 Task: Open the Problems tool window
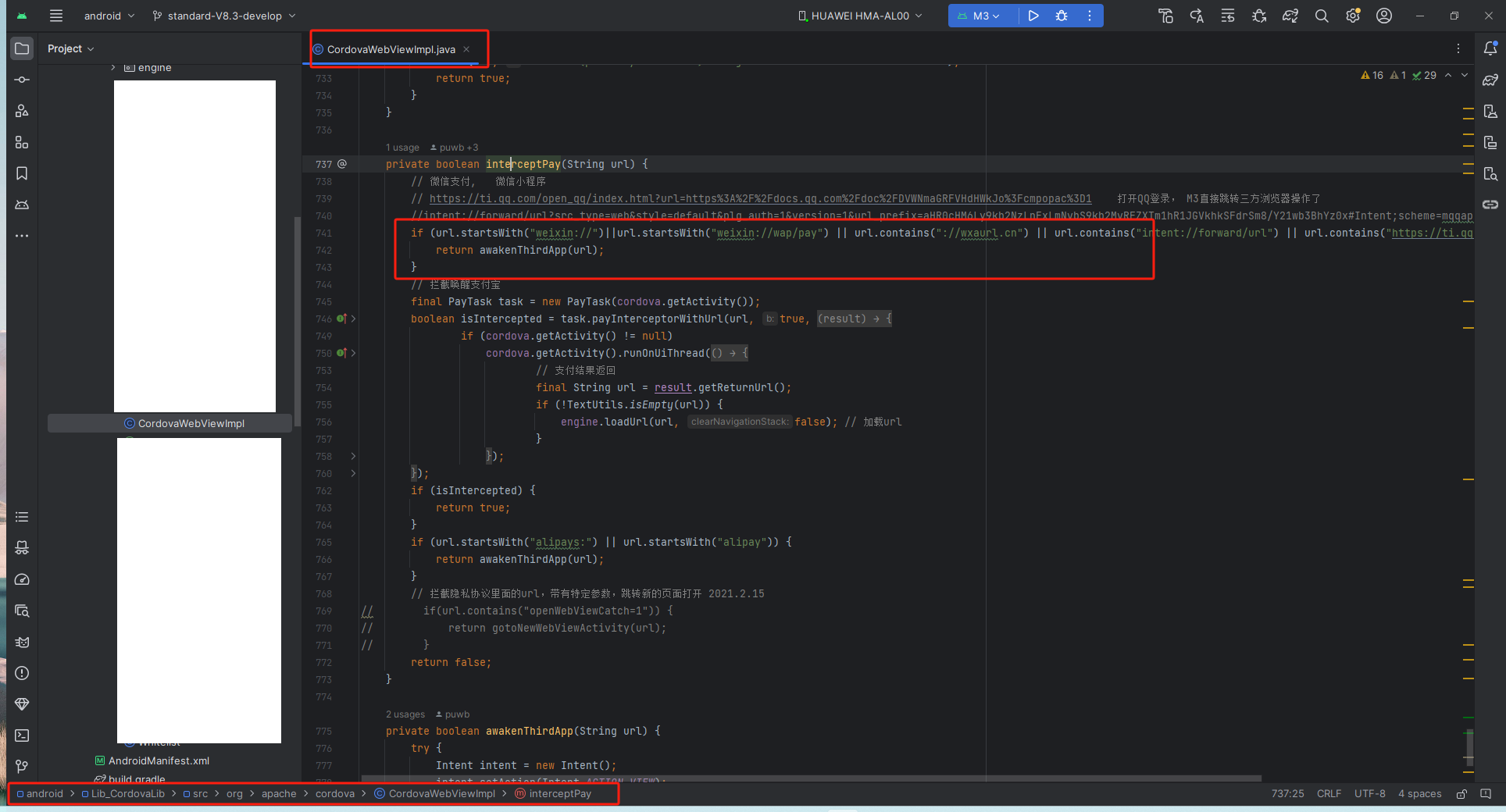point(22,673)
